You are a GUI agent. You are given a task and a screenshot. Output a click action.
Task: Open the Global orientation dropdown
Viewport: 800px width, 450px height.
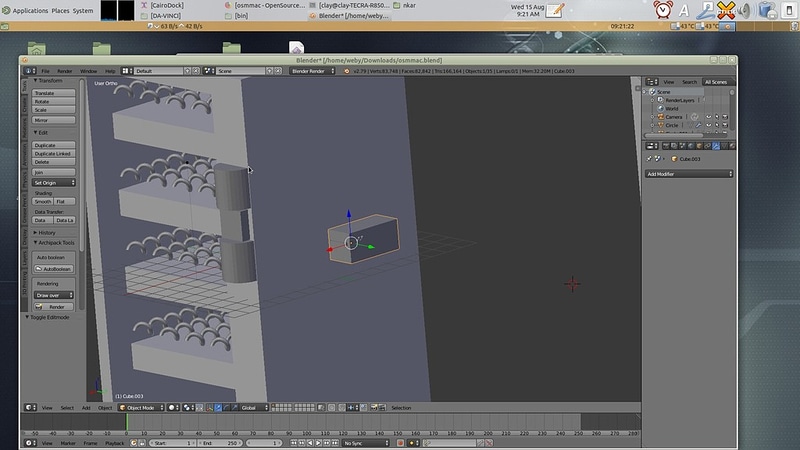point(254,408)
